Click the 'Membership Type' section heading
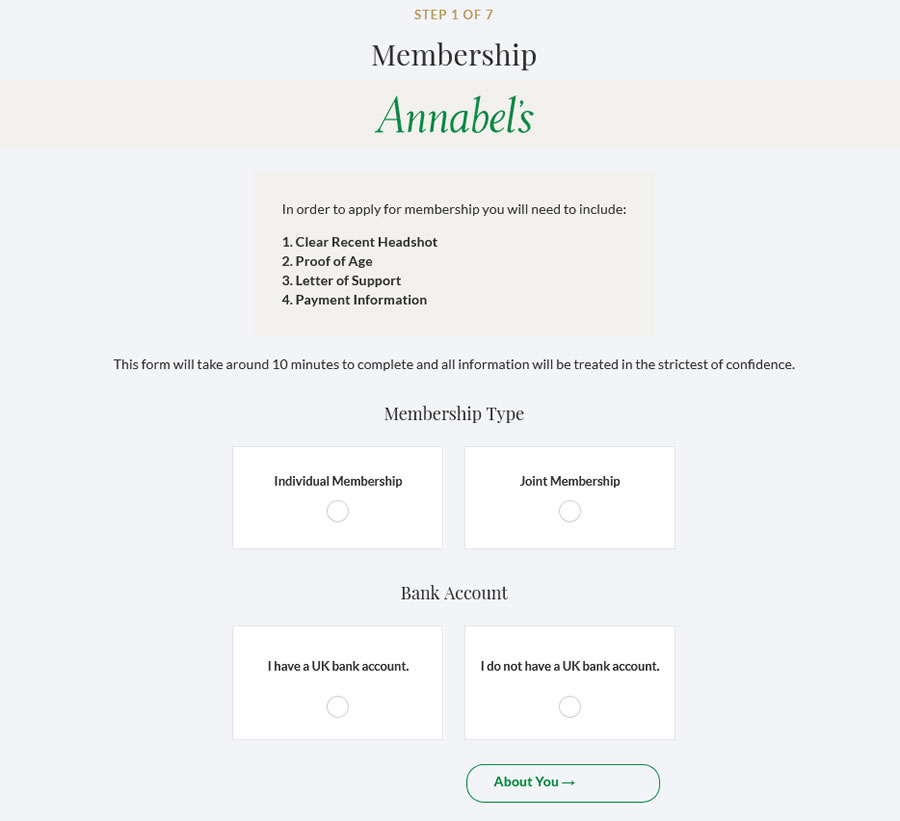Screen dimensions: 900x821 [454, 414]
